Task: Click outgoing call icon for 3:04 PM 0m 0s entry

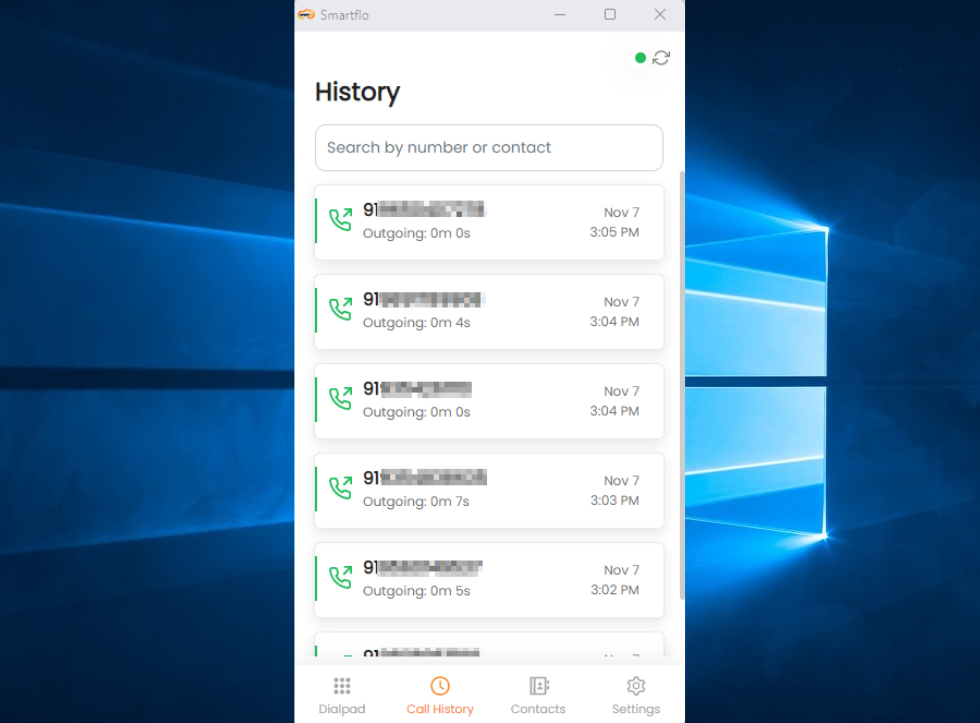Action: coord(341,399)
